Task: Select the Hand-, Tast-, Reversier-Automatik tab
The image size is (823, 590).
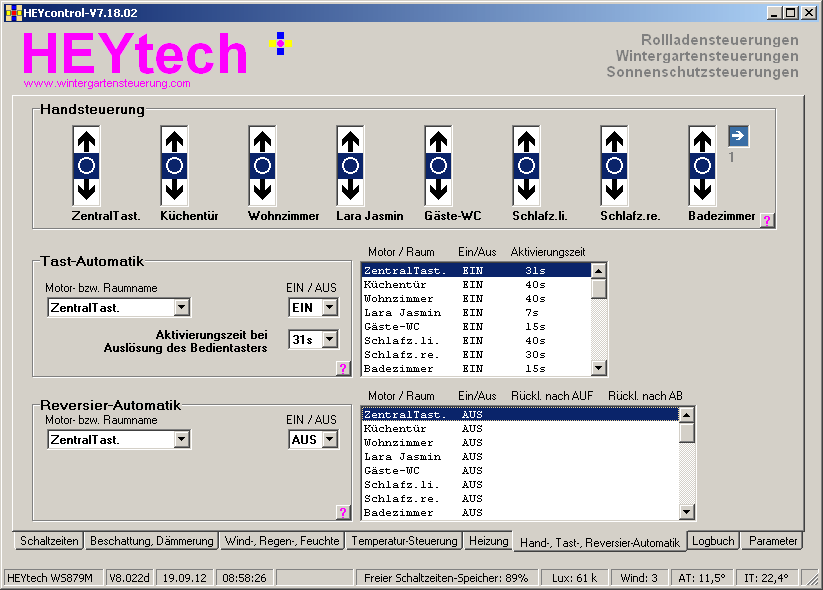Action: pos(599,542)
